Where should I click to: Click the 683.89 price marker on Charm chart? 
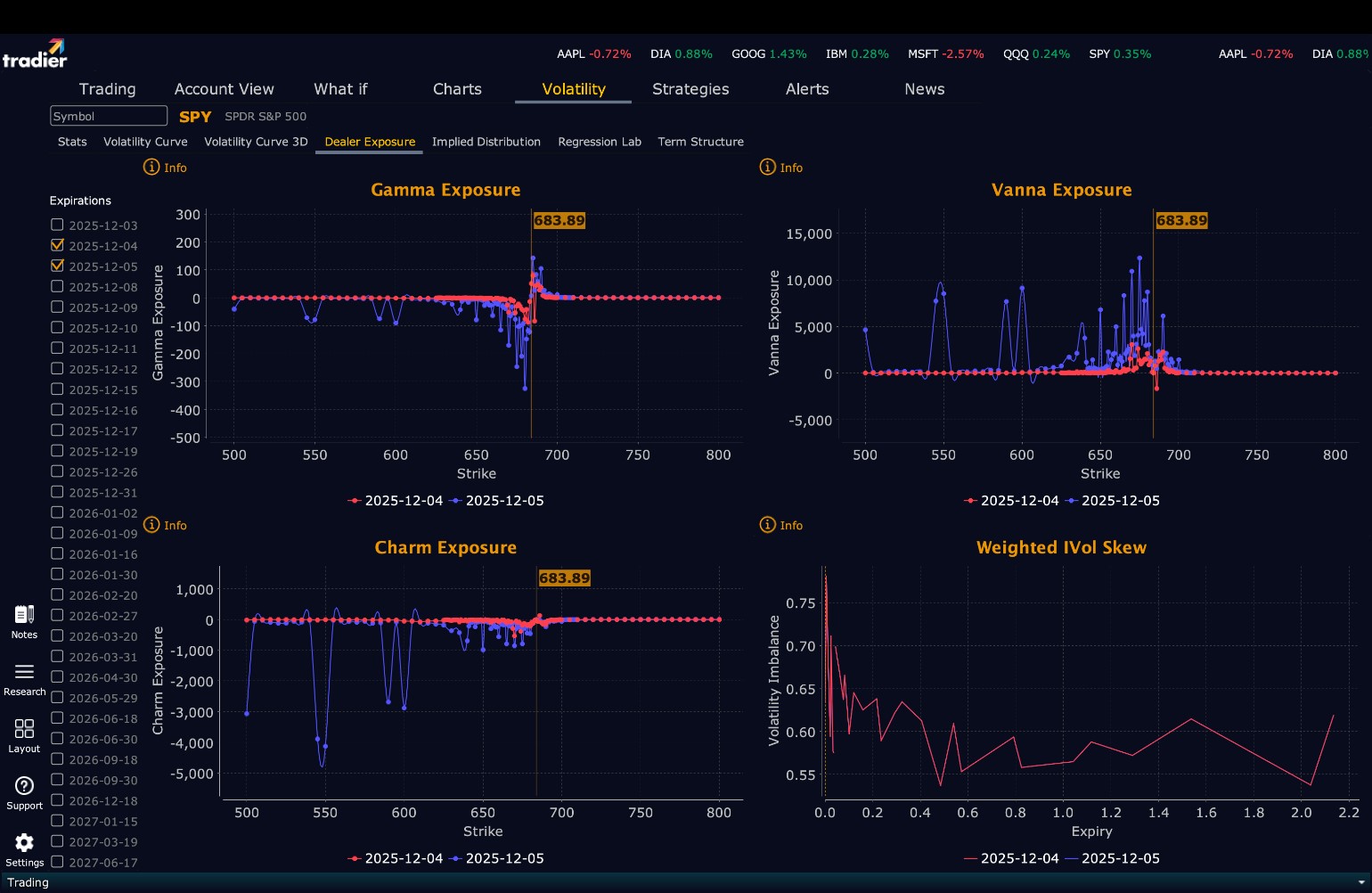(x=565, y=578)
